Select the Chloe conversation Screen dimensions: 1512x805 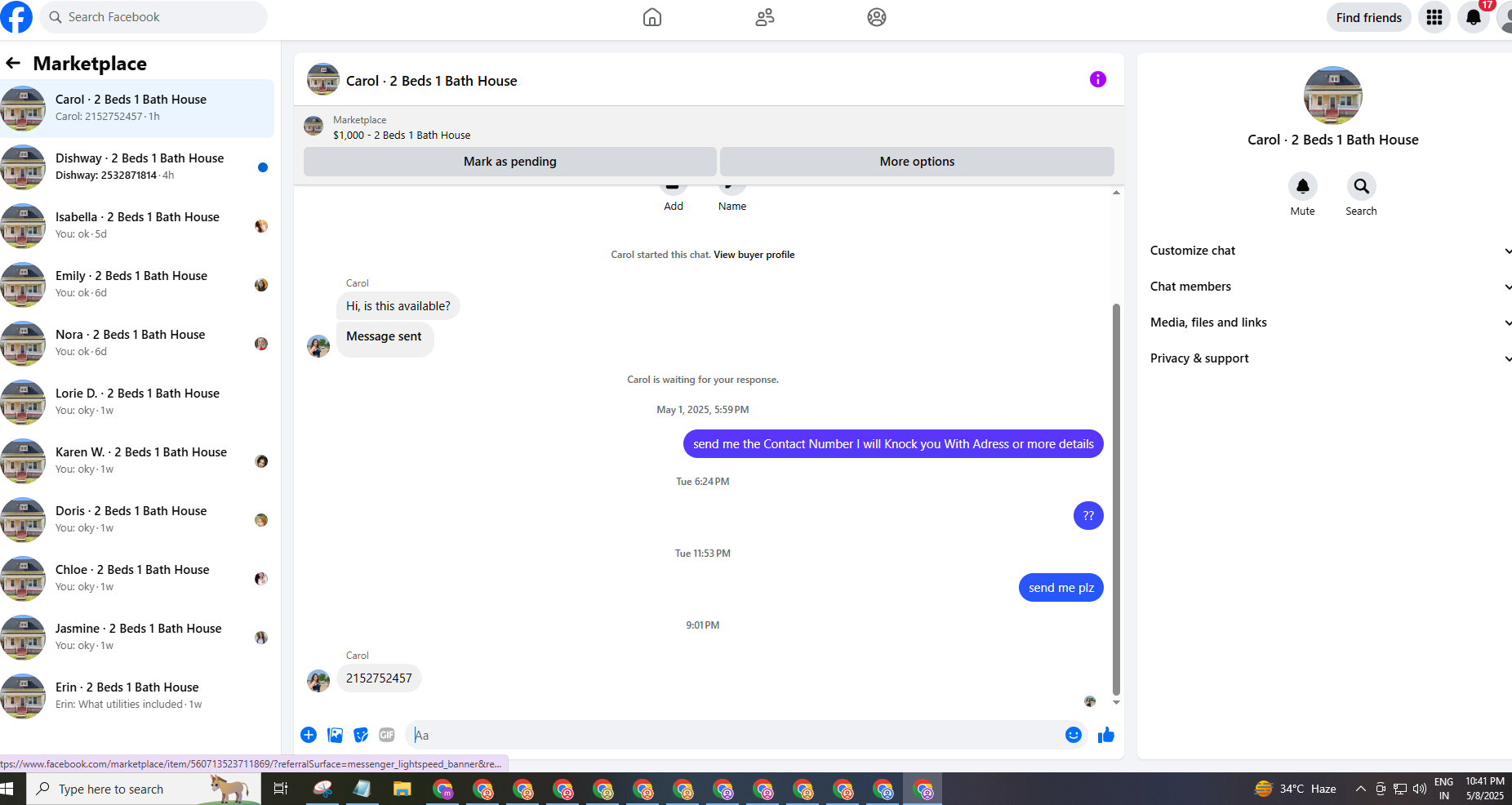click(137, 579)
